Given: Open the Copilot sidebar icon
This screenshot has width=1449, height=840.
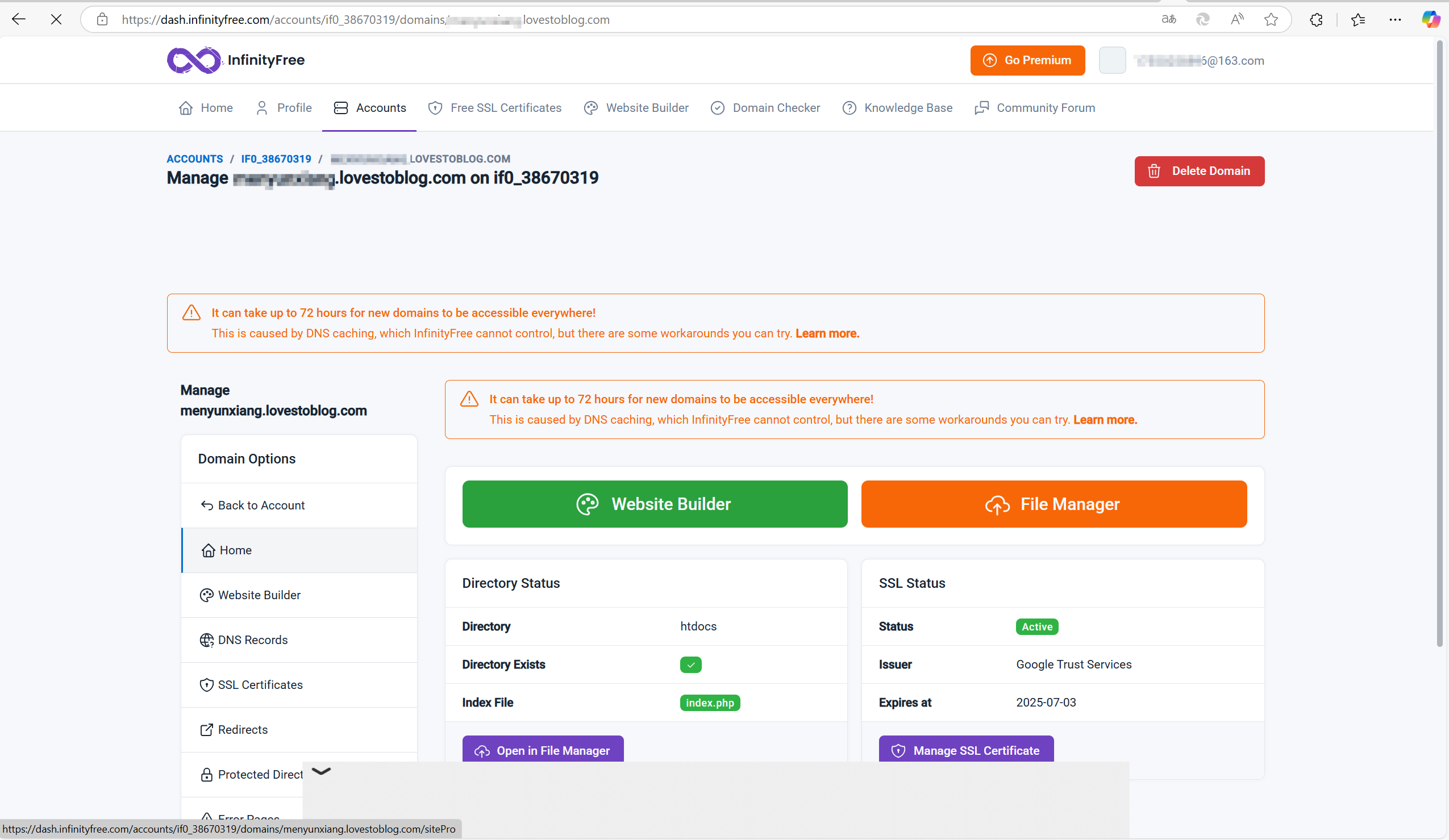Looking at the screenshot, I should (x=1430, y=19).
